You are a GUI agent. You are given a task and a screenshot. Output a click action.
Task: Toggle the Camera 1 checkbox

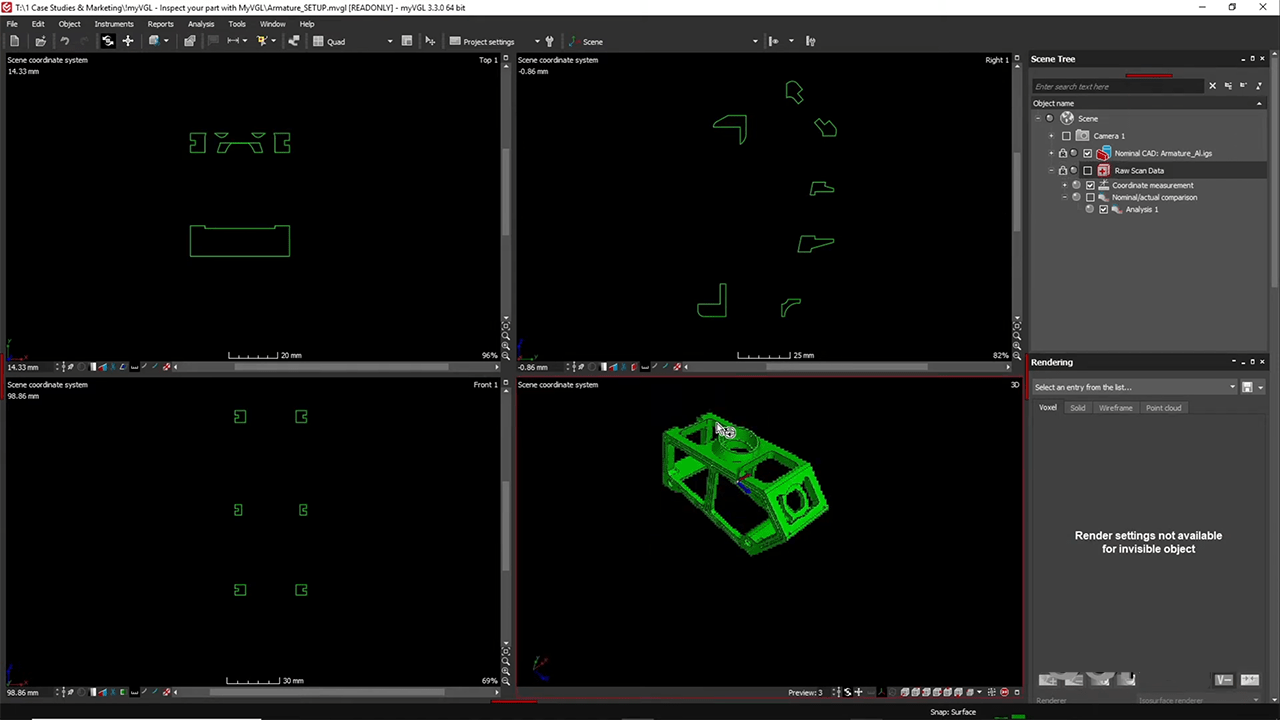(1066, 136)
